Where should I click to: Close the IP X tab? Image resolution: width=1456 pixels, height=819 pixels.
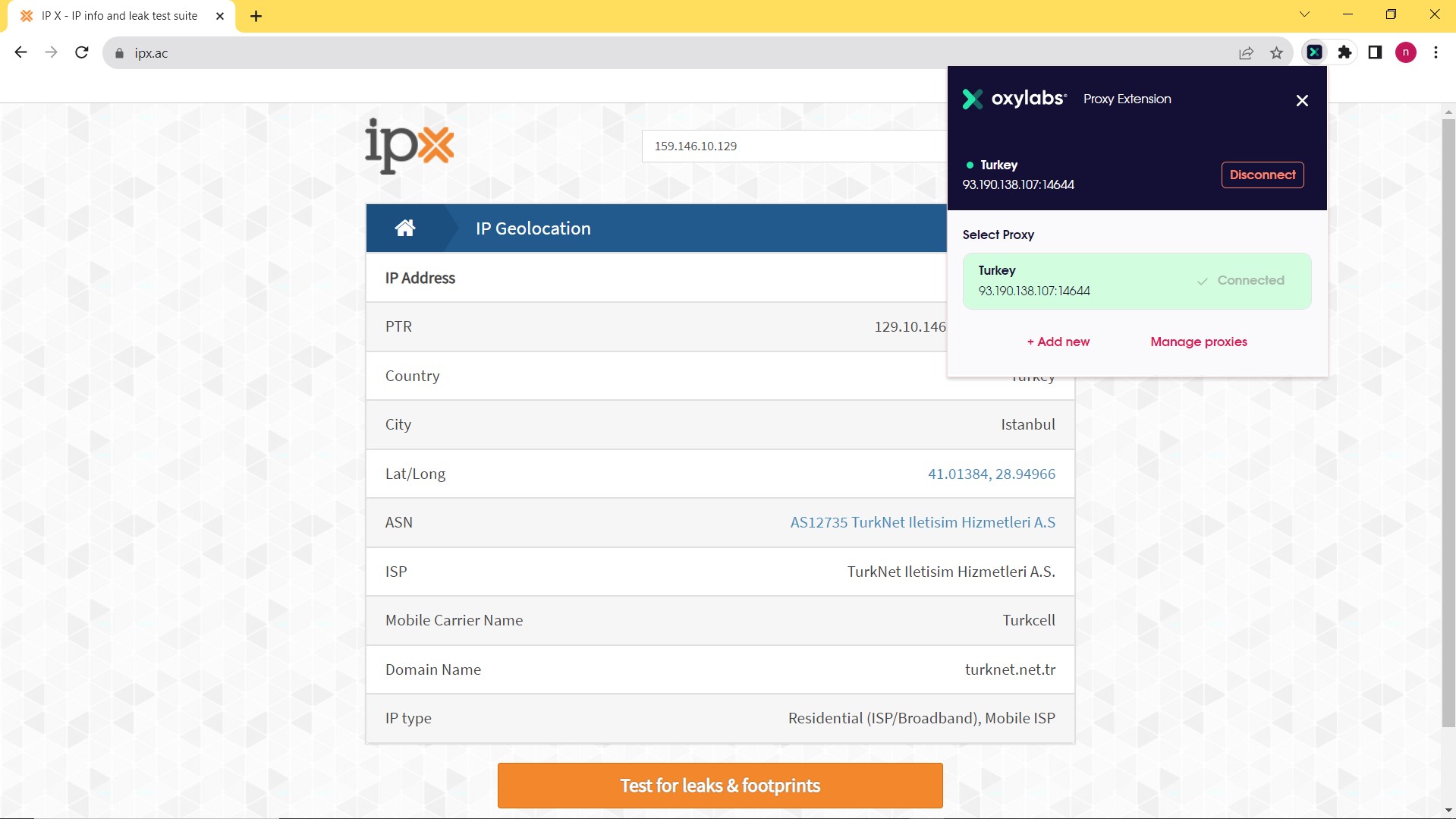220,16
